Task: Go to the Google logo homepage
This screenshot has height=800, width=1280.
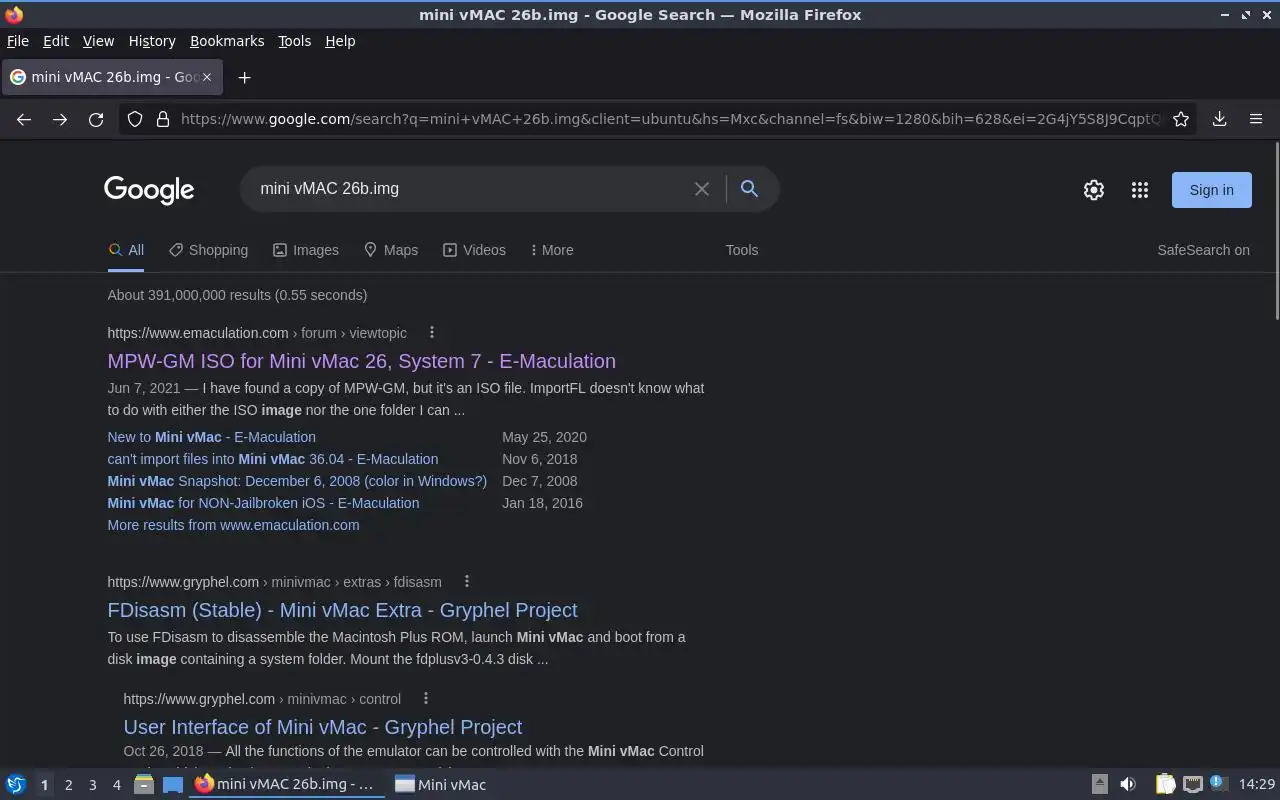Action: (149, 190)
